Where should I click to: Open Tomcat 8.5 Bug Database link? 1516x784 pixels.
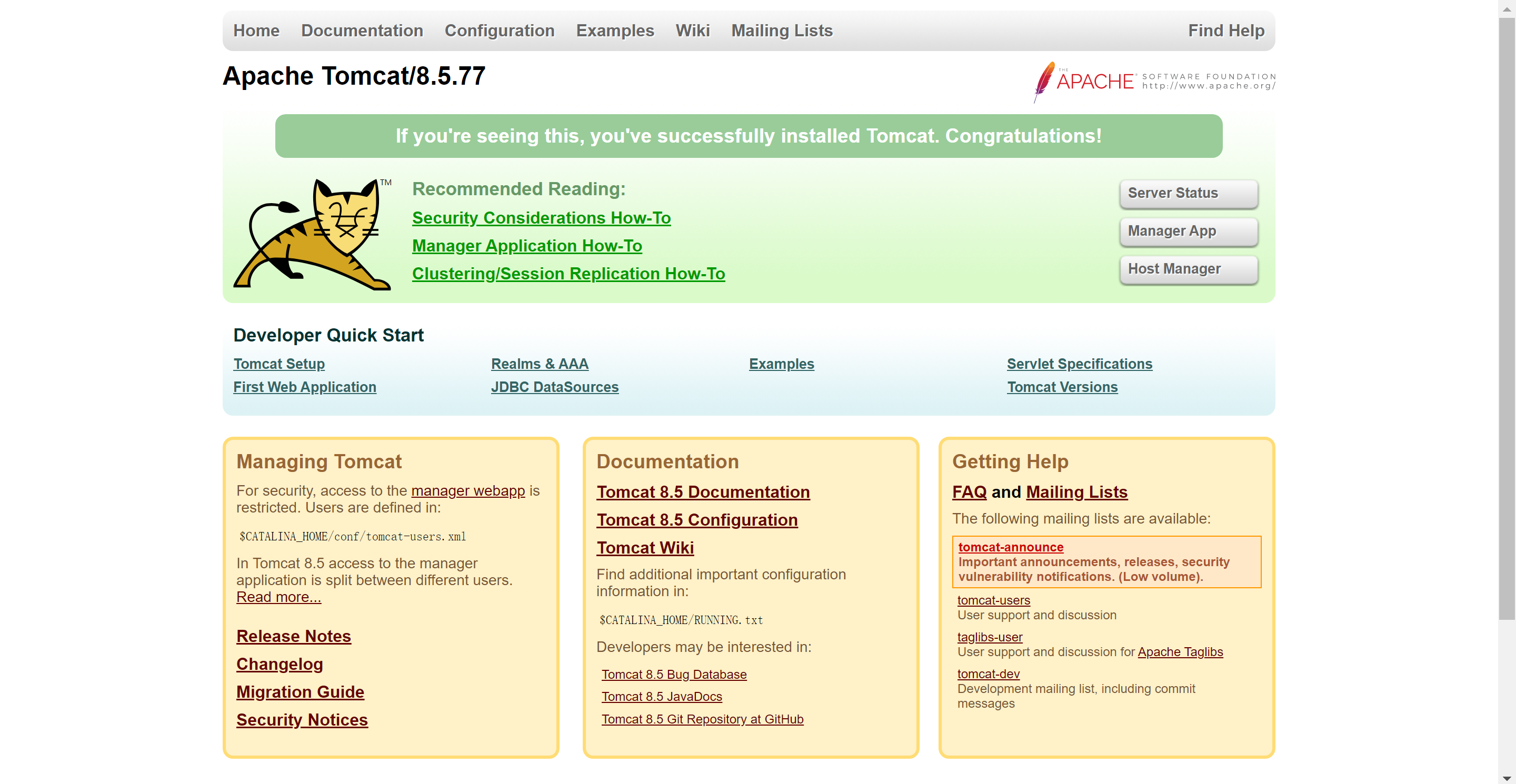(674, 674)
